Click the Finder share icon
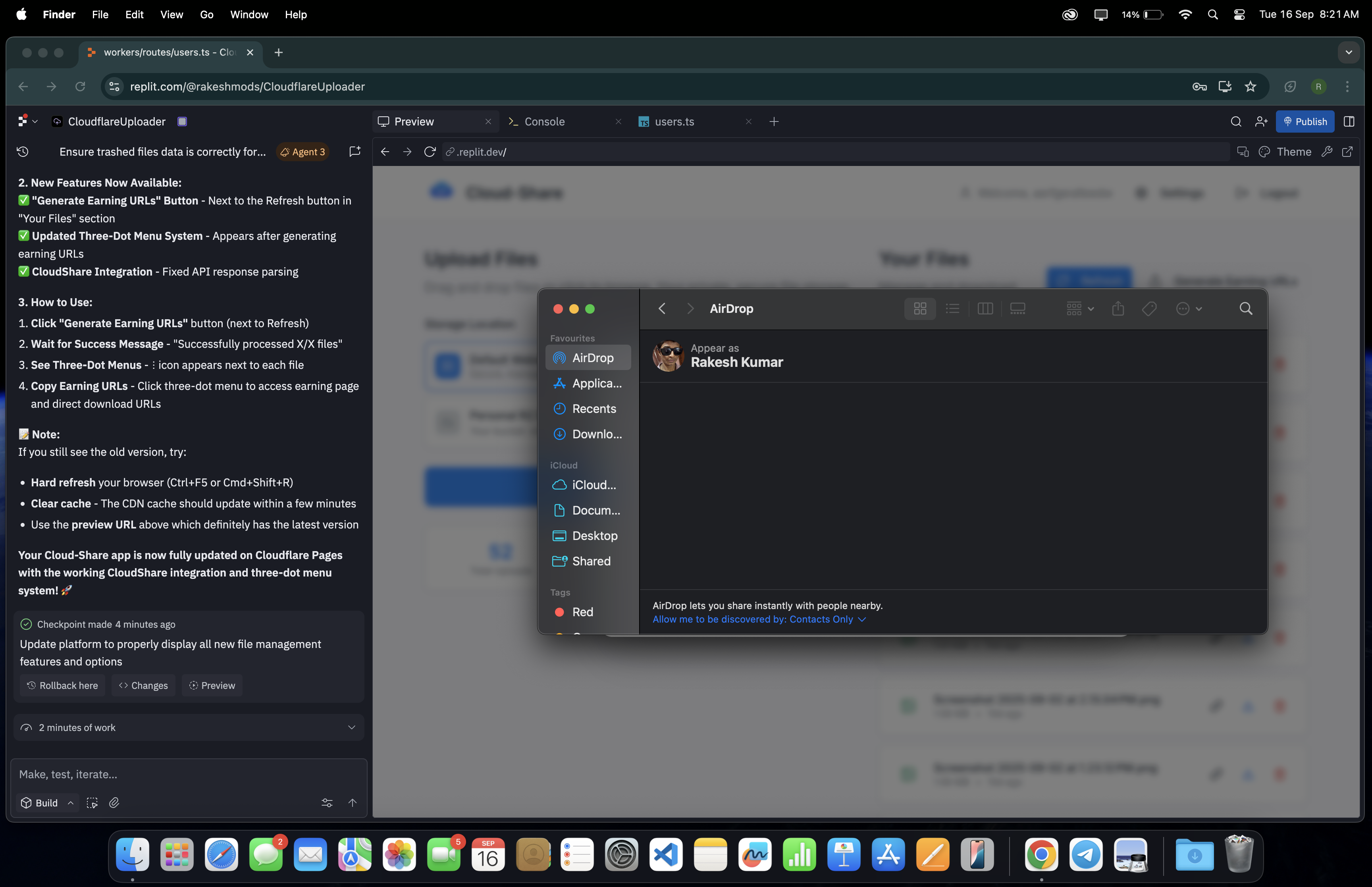 click(1118, 309)
